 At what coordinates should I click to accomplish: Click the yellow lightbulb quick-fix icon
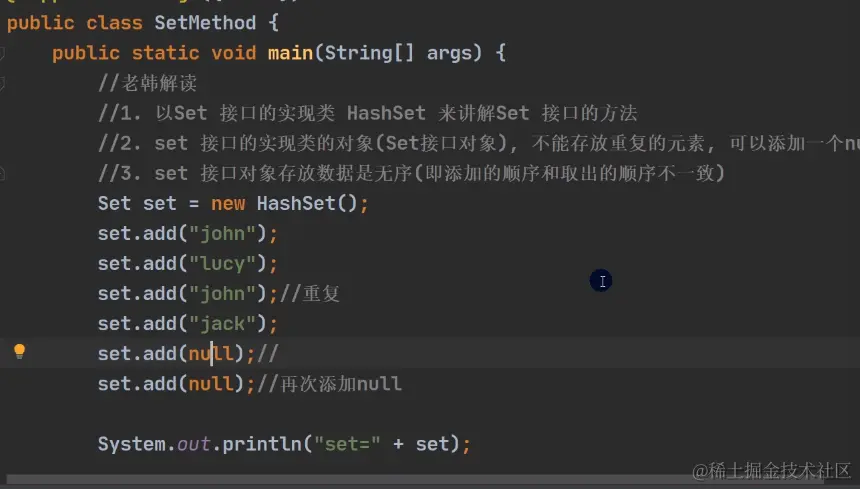coord(19,351)
